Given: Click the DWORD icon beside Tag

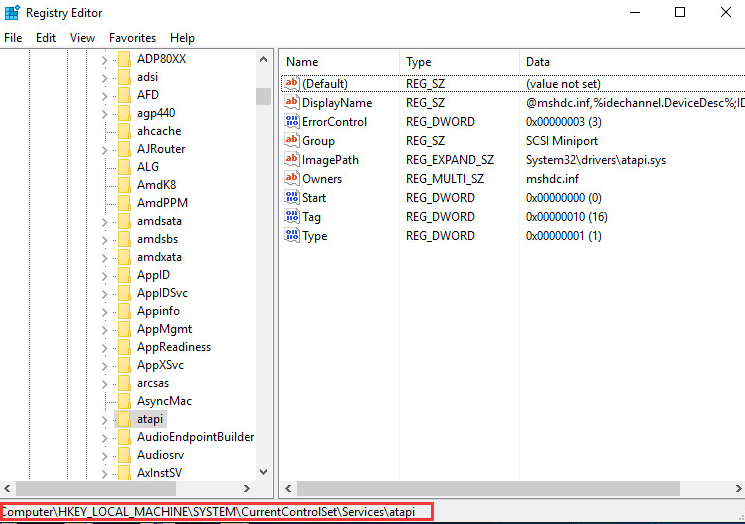Looking at the screenshot, I should 292,217.
